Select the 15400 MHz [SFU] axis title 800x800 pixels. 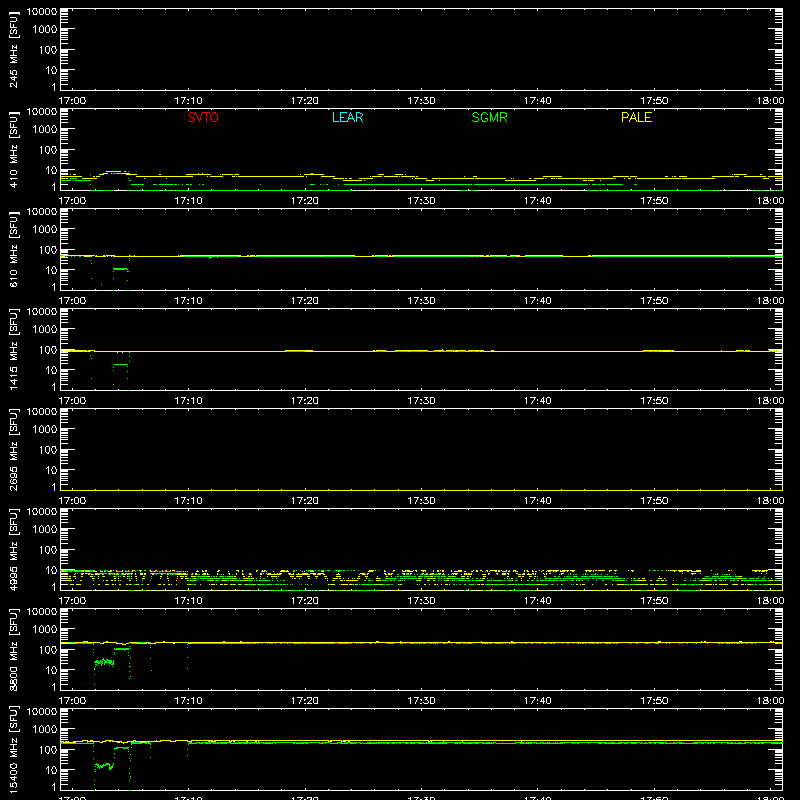coord(13,749)
